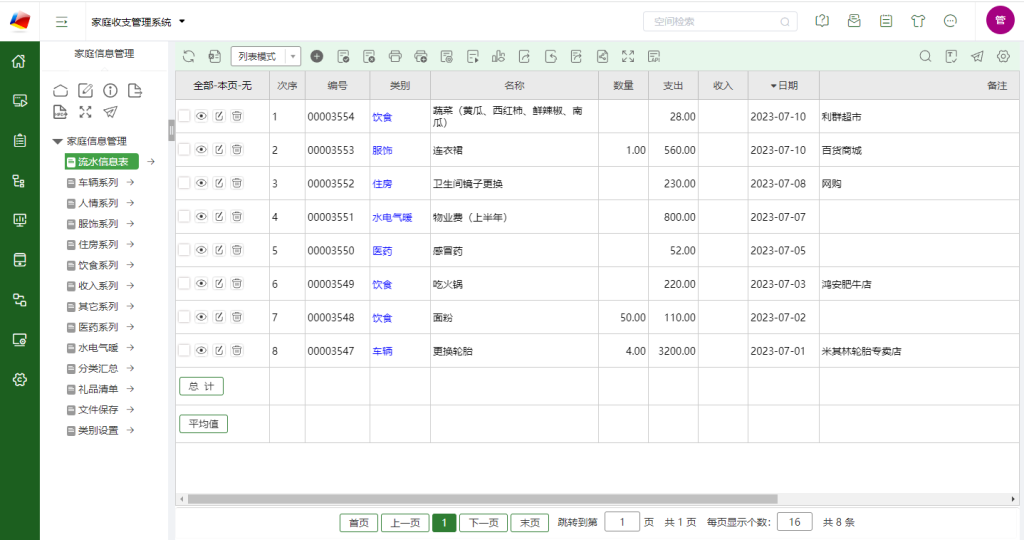The width and height of the screenshot is (1024, 540).
Task: Click the horizontal scrollbar of the table
Action: tap(483, 499)
